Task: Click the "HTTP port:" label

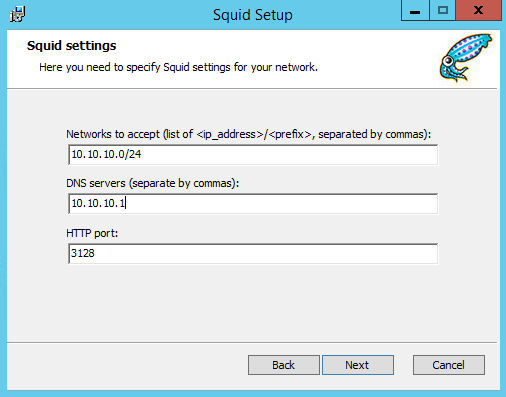Action: pyautogui.click(x=92, y=233)
